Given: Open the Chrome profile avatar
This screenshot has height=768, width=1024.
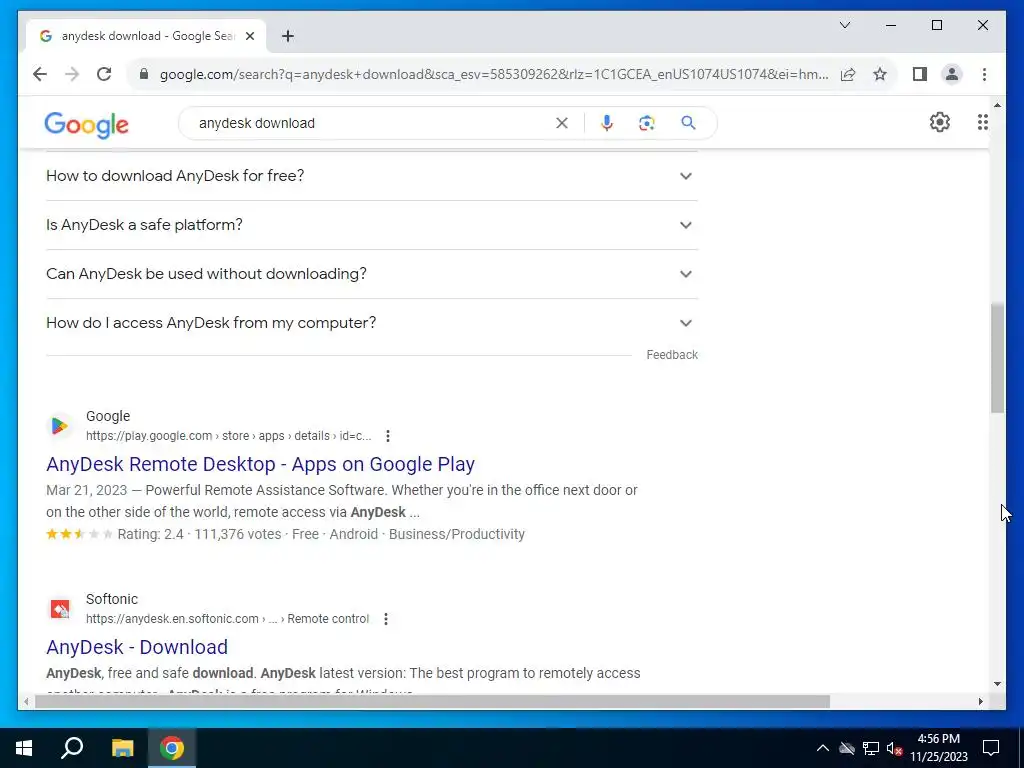Looking at the screenshot, I should pyautogui.click(x=952, y=74).
